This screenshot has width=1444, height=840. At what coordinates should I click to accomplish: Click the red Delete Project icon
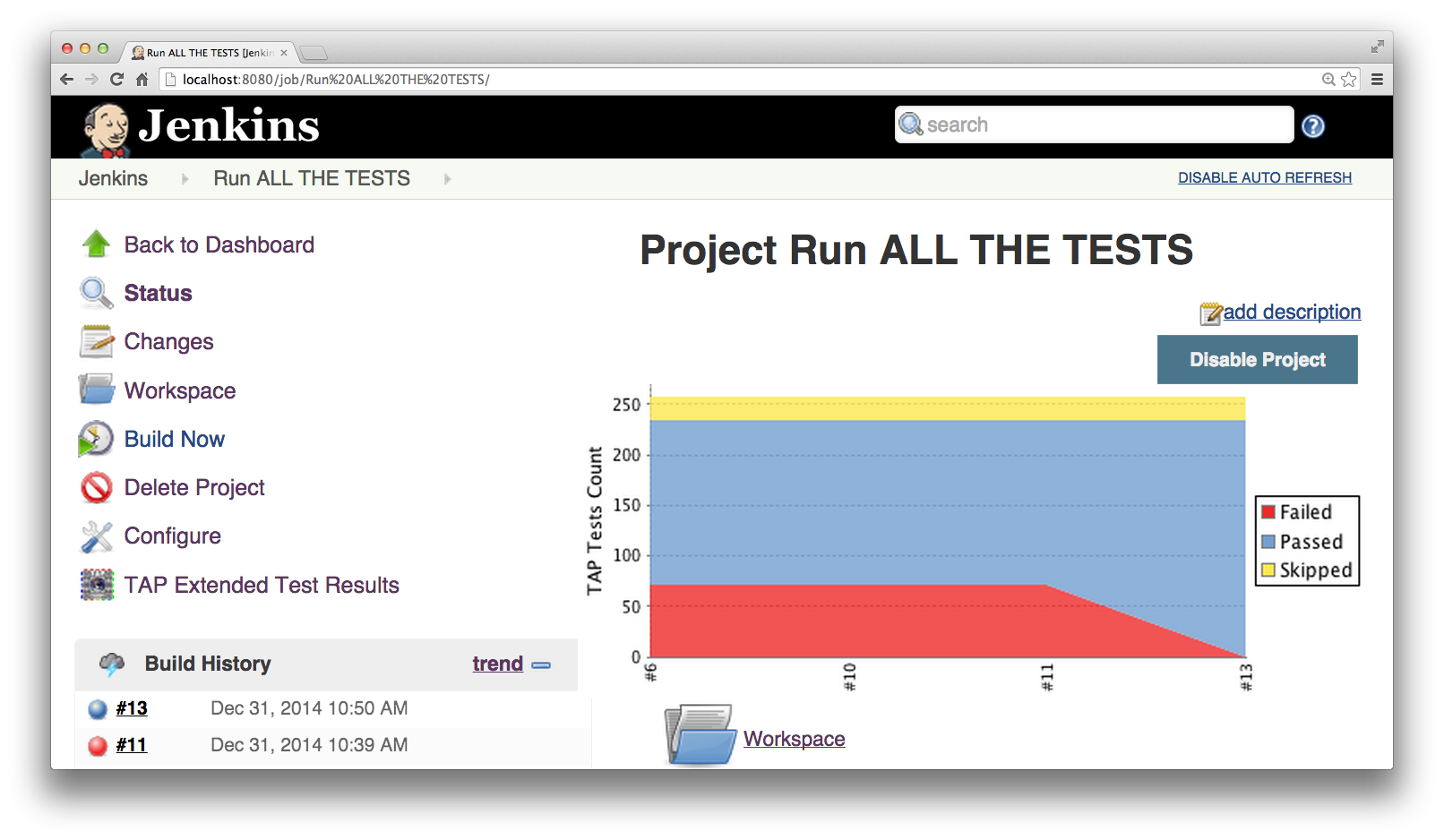coord(96,487)
